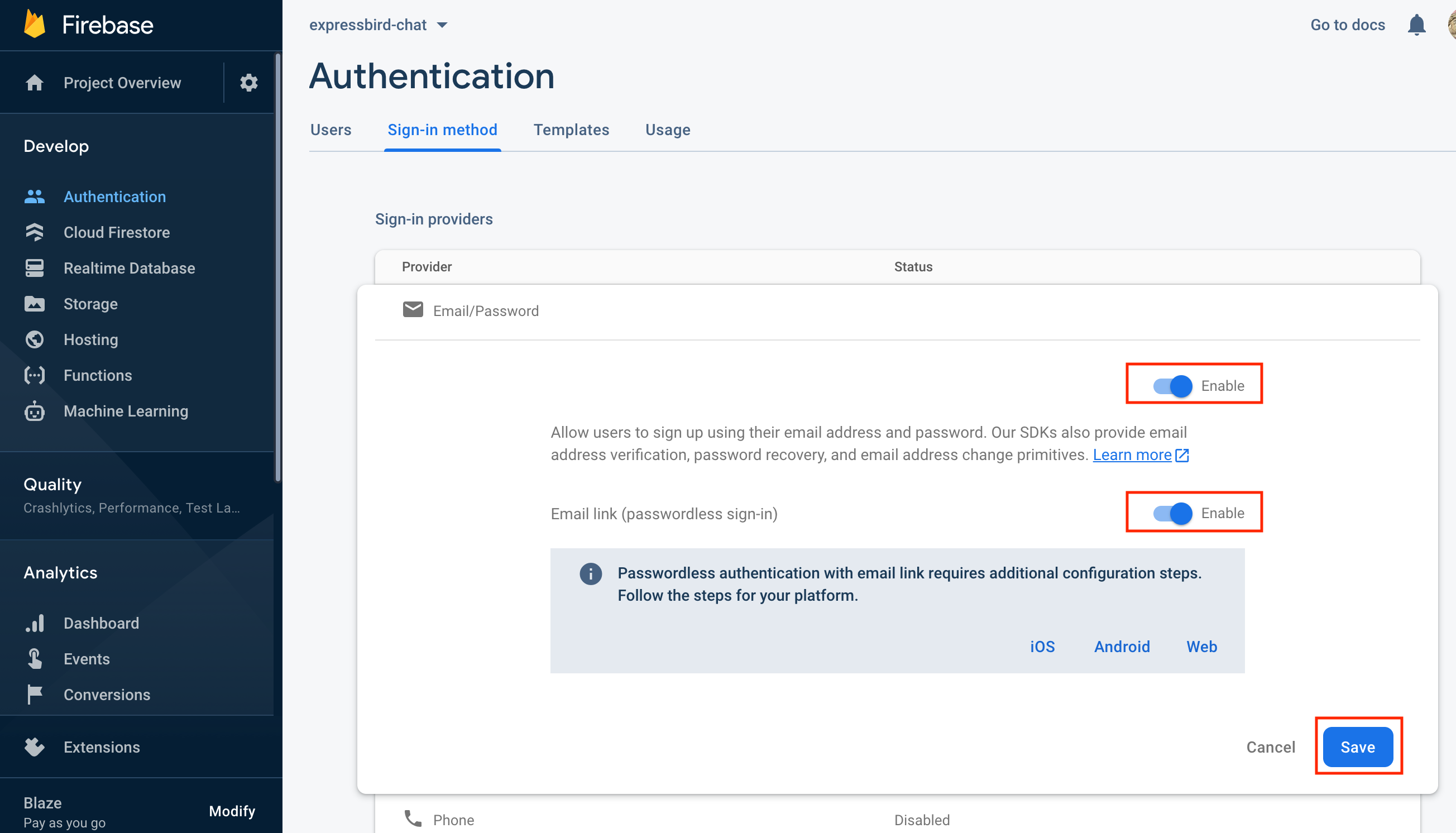Open project settings gear icon

pyautogui.click(x=248, y=83)
